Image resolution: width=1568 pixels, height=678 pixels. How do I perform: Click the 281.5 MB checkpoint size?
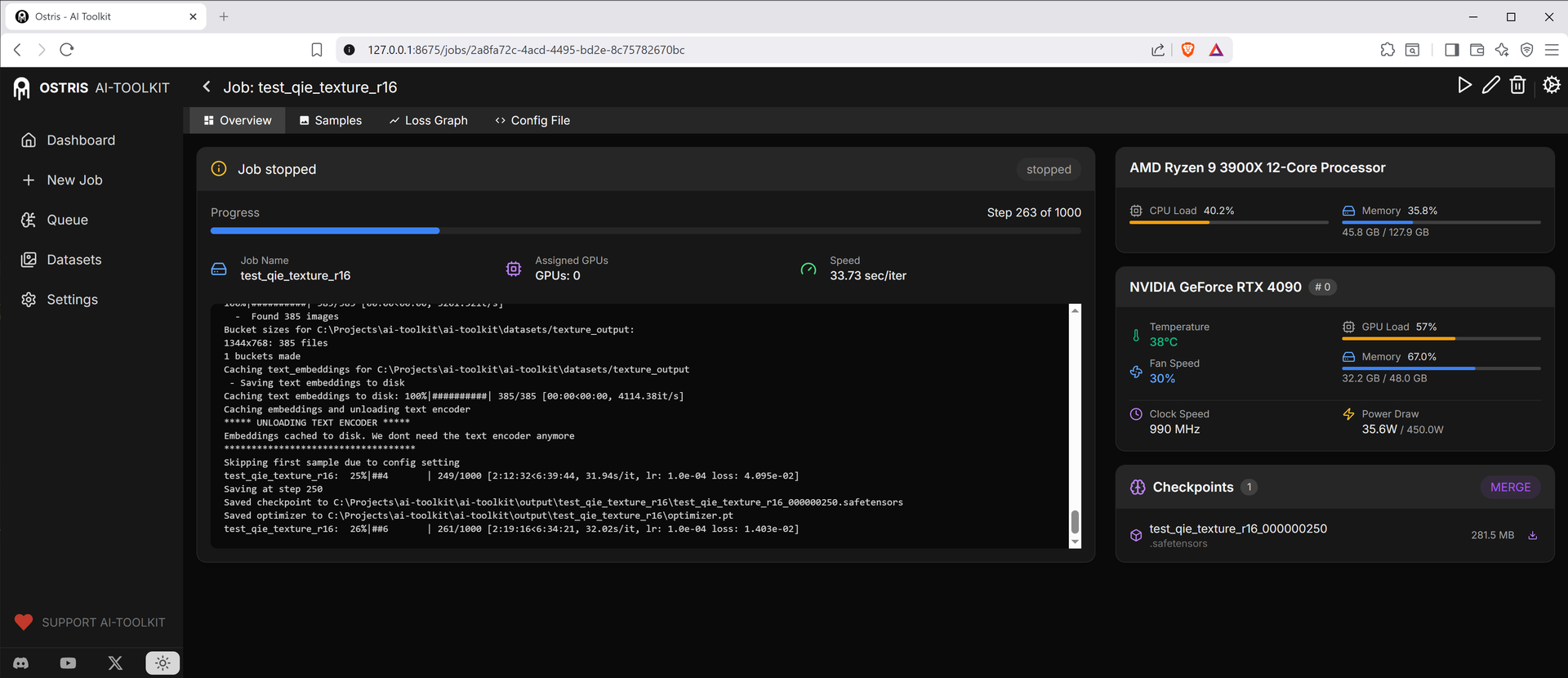(x=1492, y=536)
